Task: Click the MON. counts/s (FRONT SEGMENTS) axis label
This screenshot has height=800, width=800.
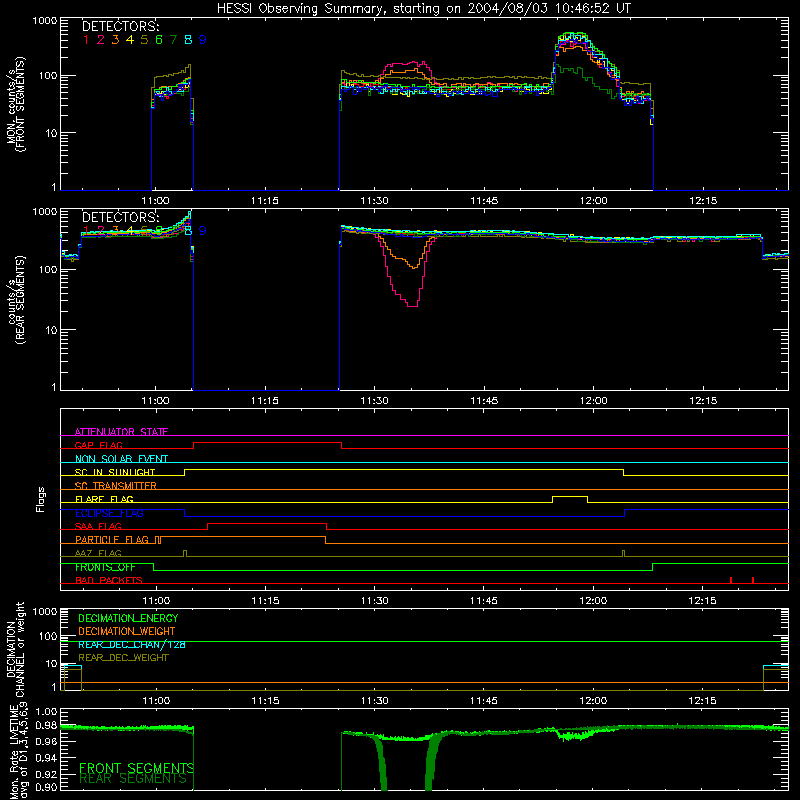Action: (x=15, y=104)
